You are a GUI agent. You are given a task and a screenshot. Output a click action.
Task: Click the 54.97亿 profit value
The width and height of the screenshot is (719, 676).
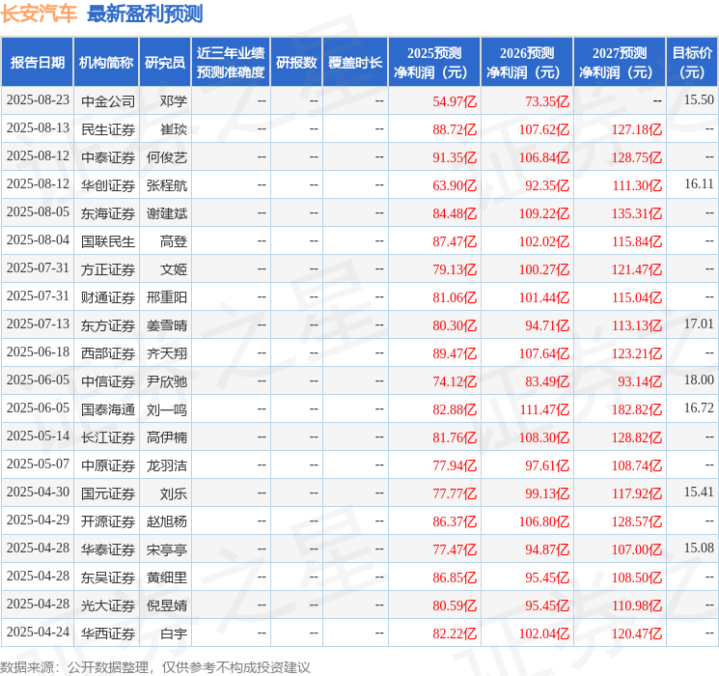tap(455, 101)
